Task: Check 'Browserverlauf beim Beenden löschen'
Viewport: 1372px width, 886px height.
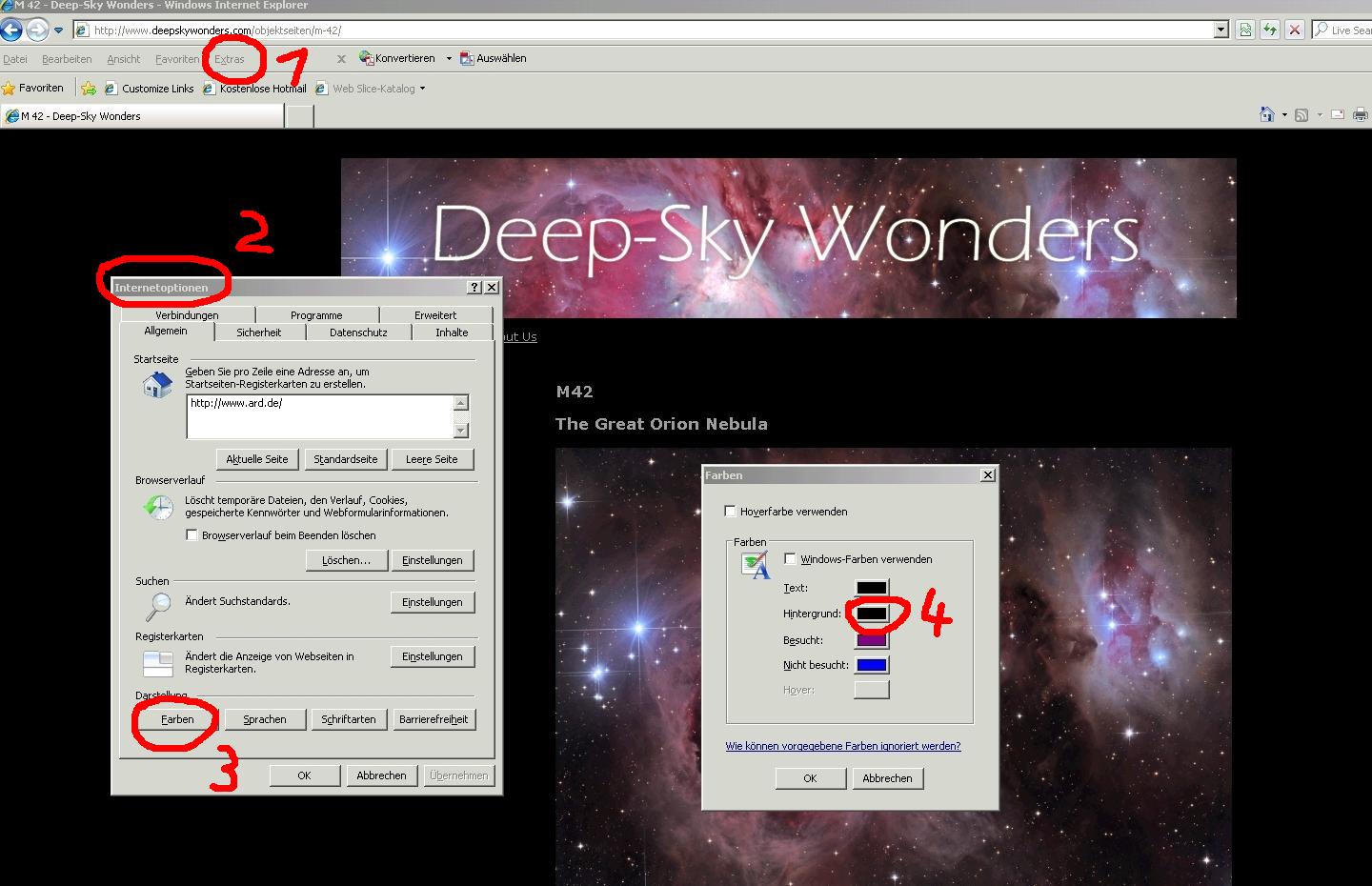Action: [192, 535]
